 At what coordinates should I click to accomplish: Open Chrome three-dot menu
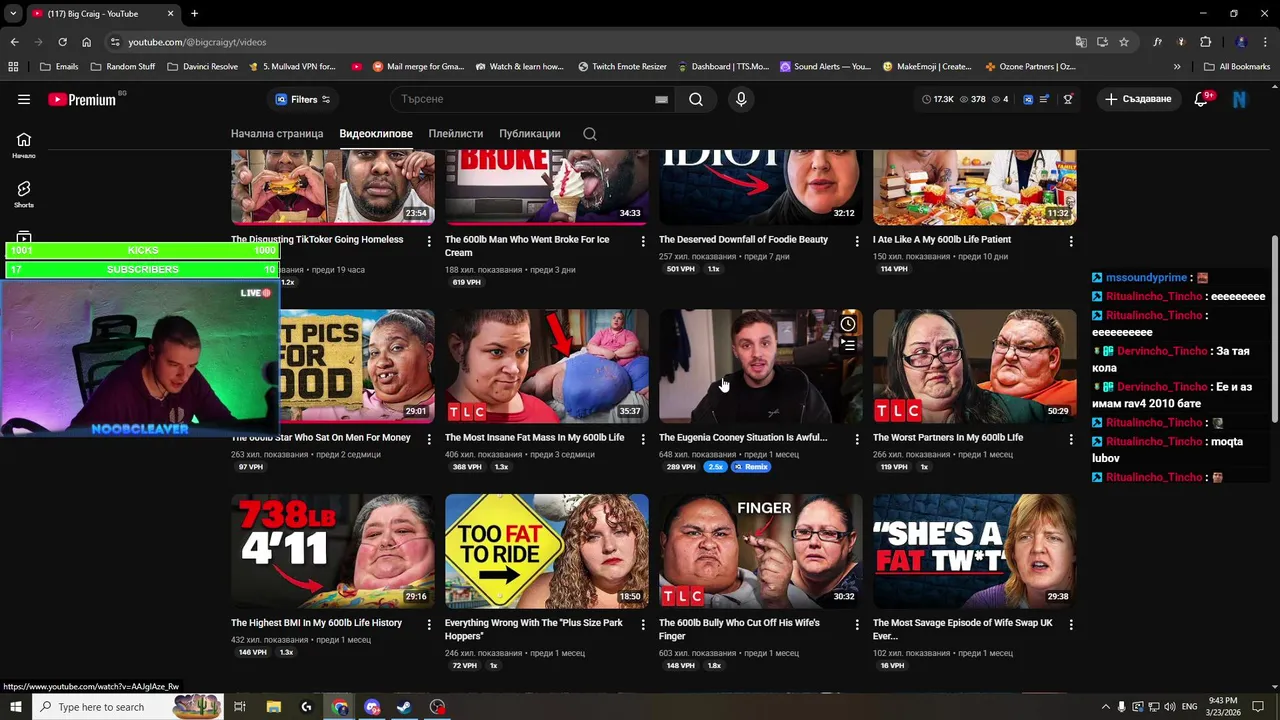coord(1266,42)
